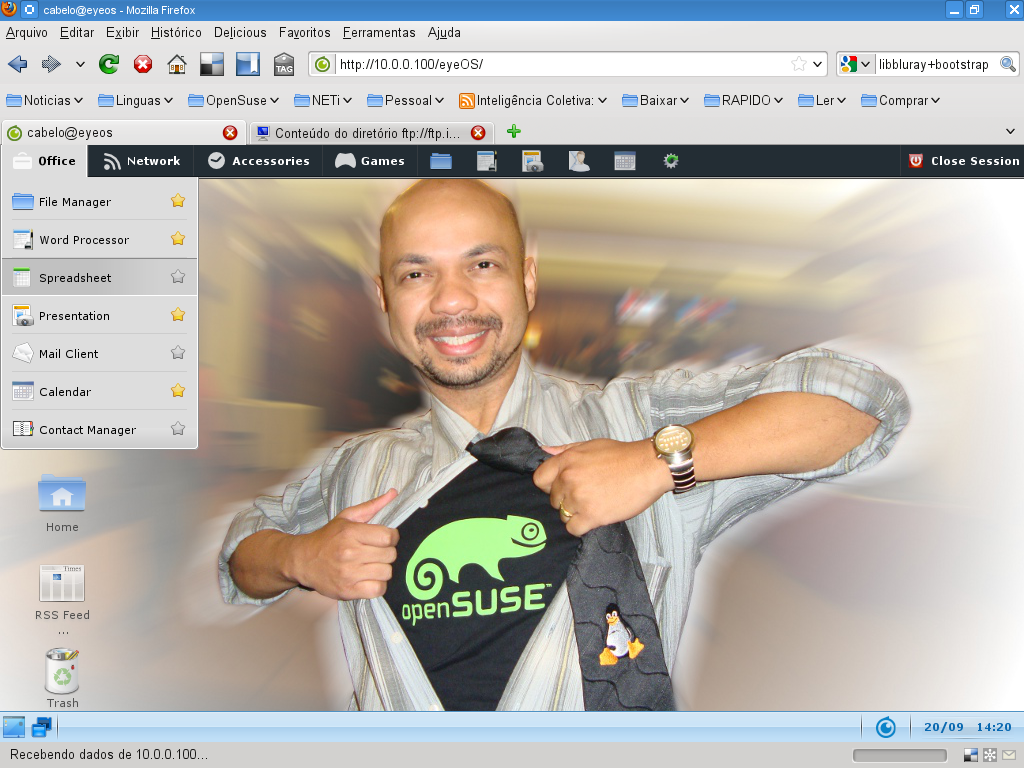Click the TAG toolbar icon
The image size is (1024, 768).
284,65
